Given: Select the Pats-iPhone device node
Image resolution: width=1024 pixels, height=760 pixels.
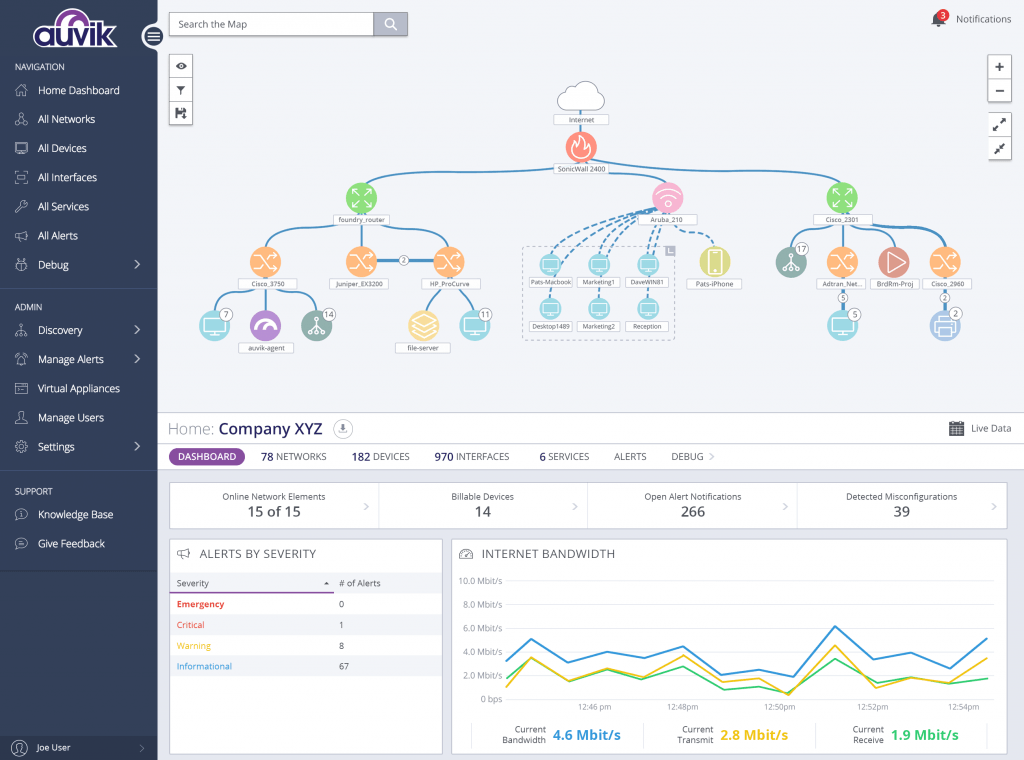Looking at the screenshot, I should [x=714, y=262].
